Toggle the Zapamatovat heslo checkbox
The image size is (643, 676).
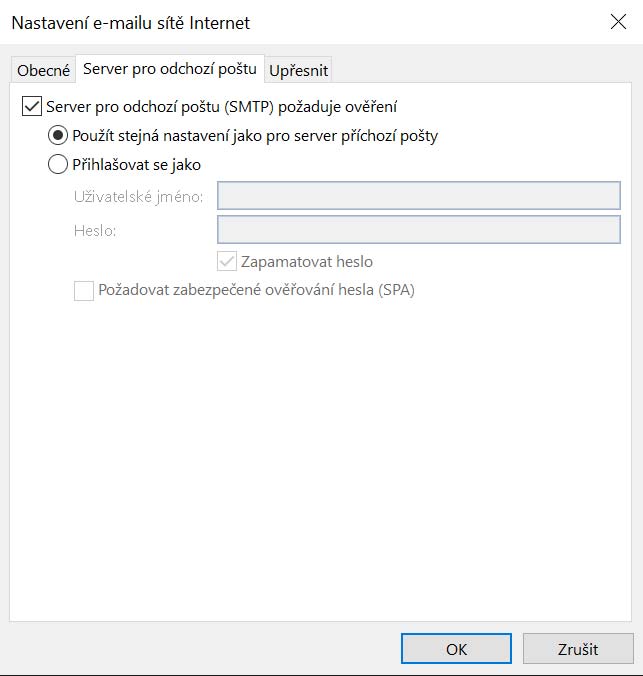[x=227, y=262]
